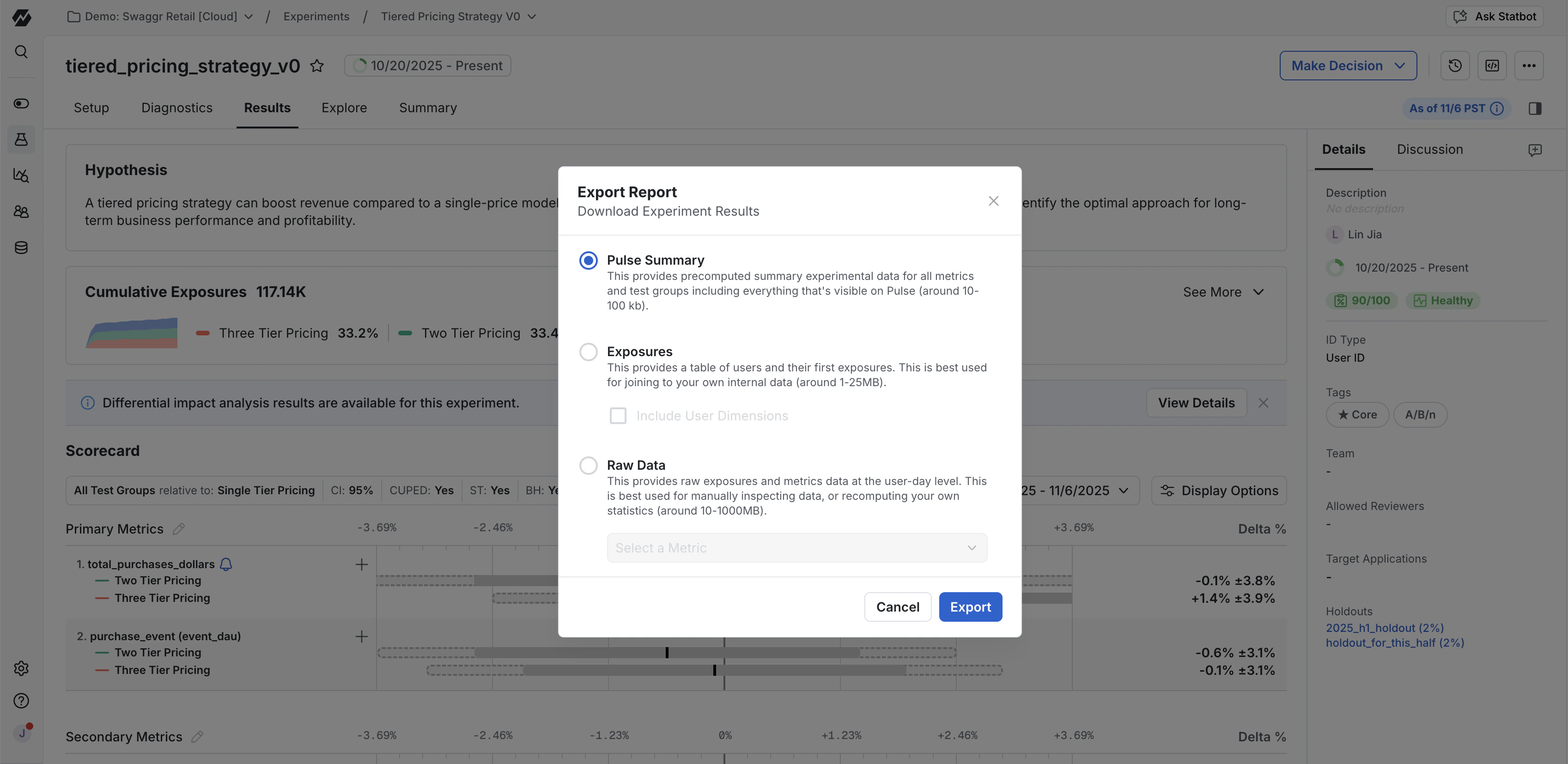The image size is (1568, 764).
Task: Collapse the right Details panel toggle
Action: click(1535, 108)
